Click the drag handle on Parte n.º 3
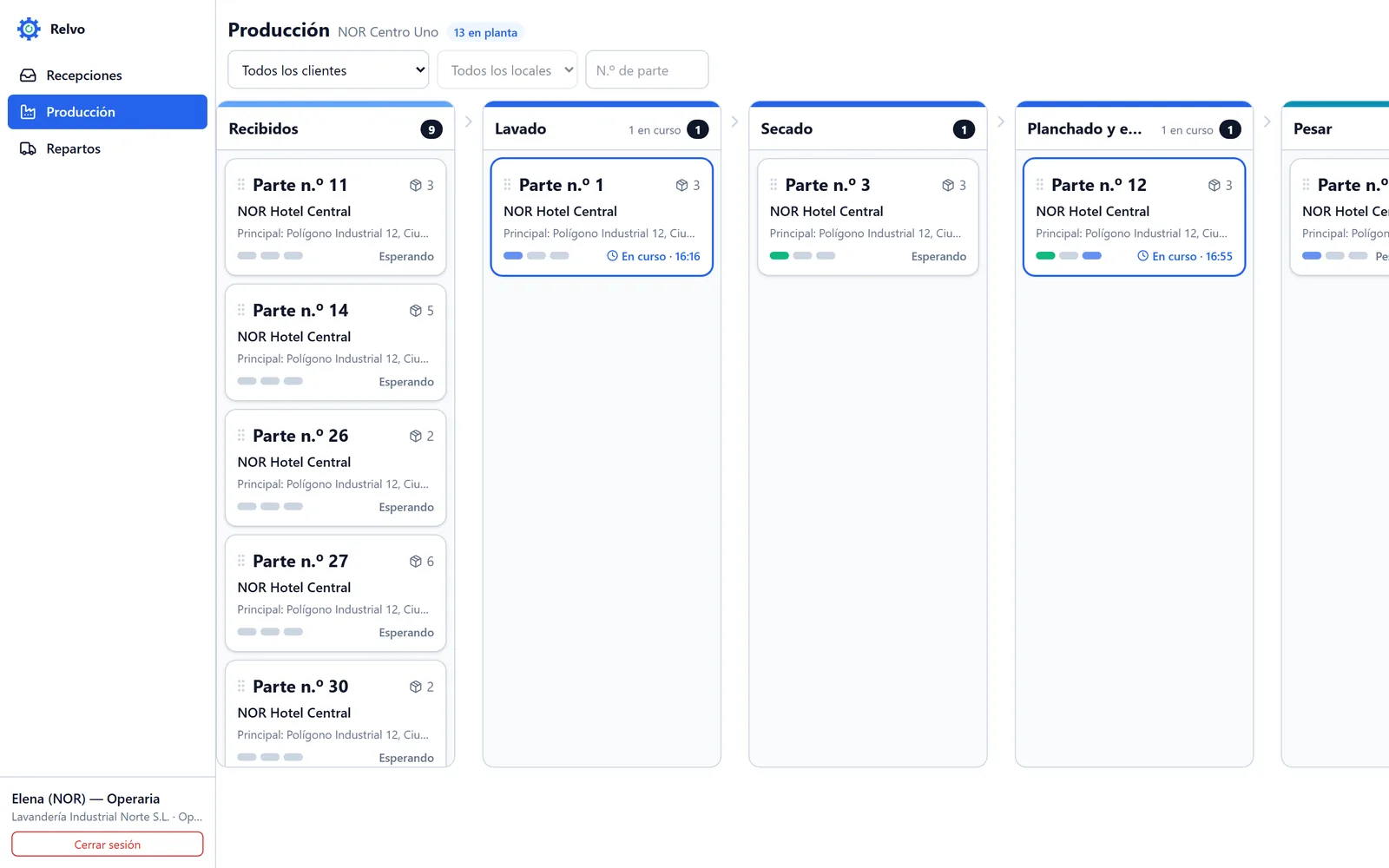The width and height of the screenshot is (1389, 868). 773,185
